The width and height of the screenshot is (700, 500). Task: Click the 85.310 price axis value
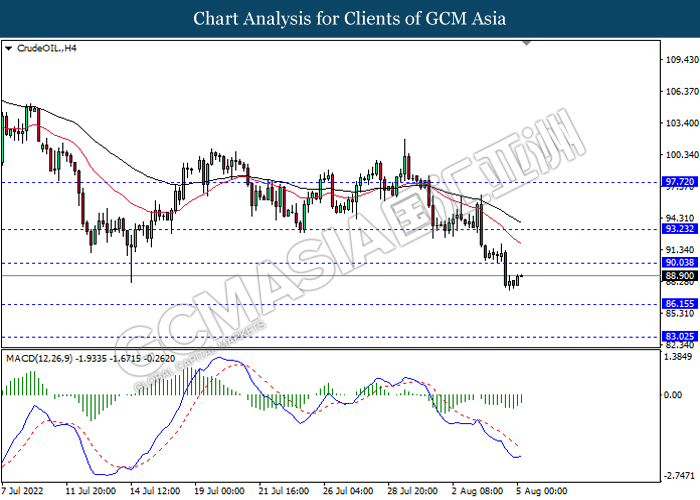pos(680,314)
